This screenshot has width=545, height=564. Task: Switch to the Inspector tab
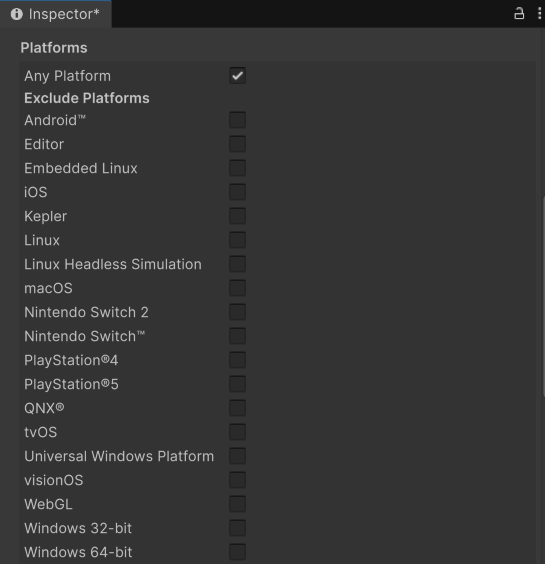click(x=56, y=14)
